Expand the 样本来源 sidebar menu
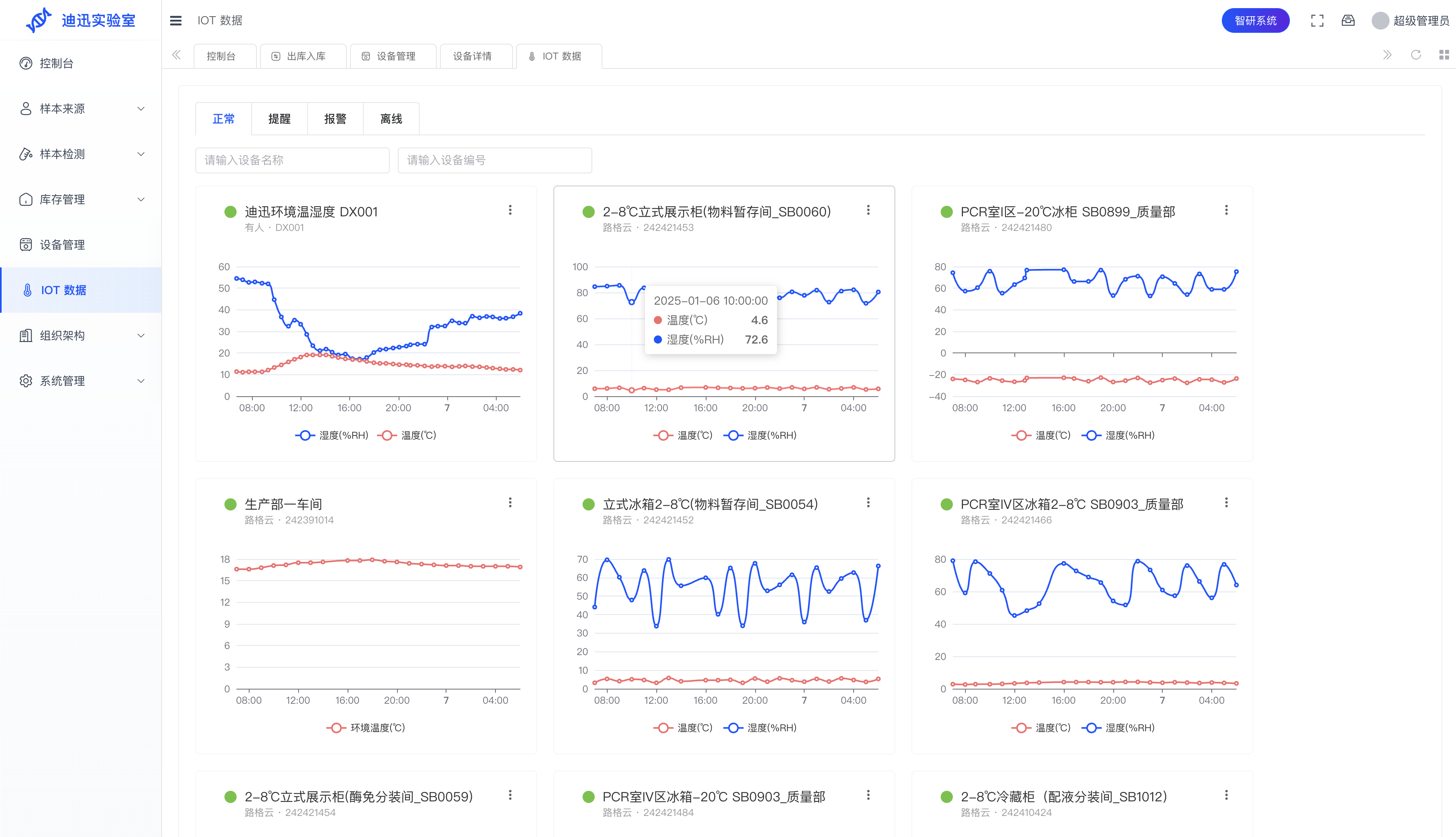The width and height of the screenshot is (1456, 837). (141, 109)
